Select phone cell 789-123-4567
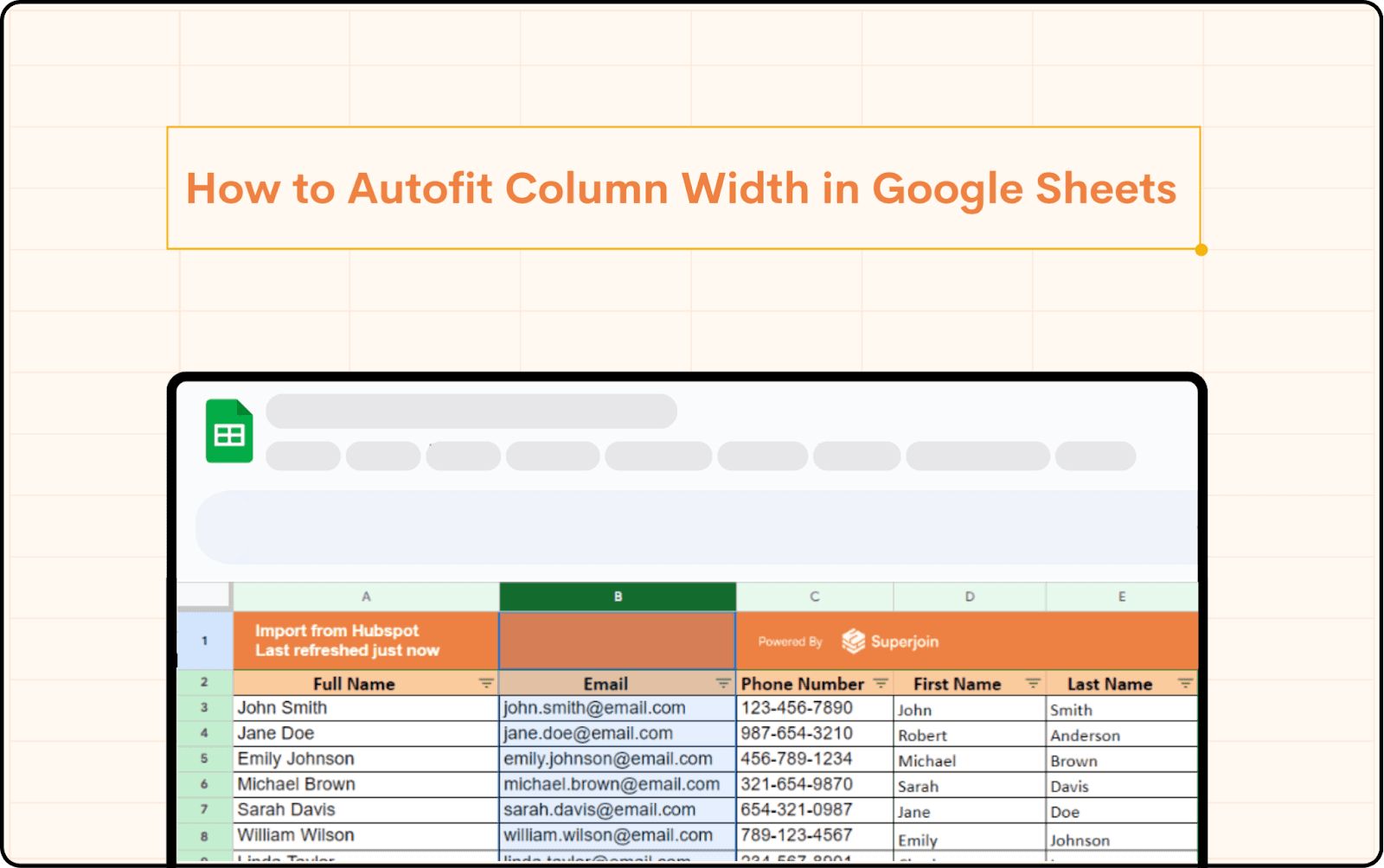The width and height of the screenshot is (1384, 868). [815, 835]
